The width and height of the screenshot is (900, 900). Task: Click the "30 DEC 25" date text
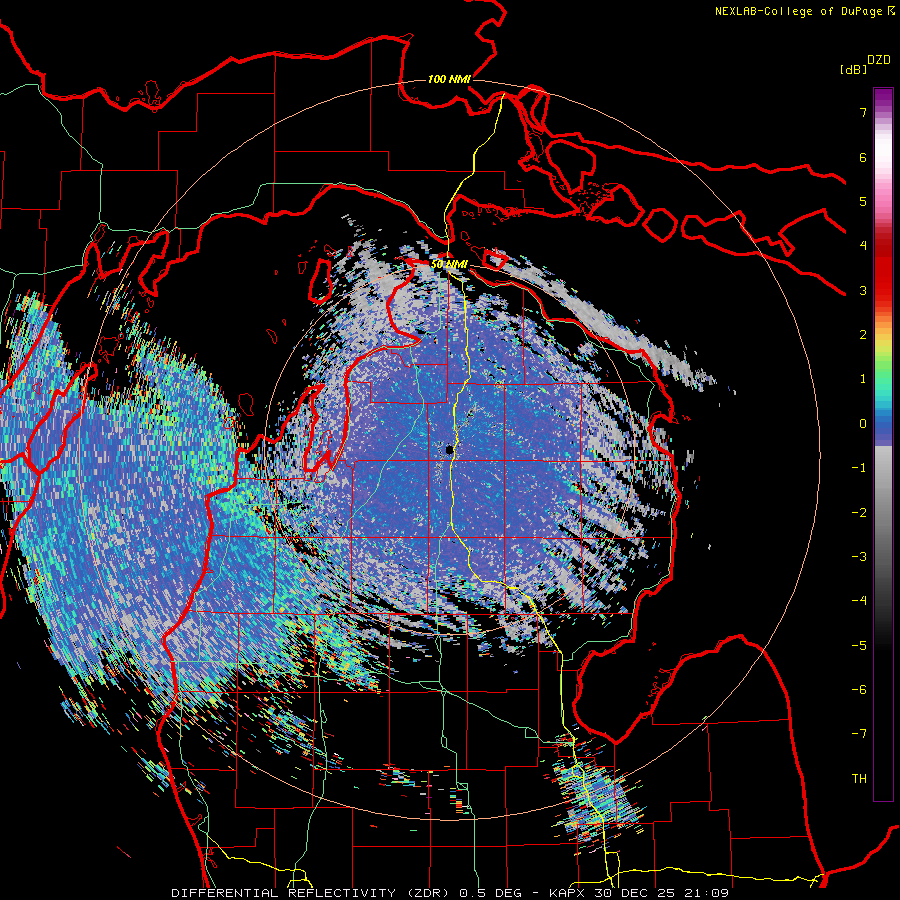pyautogui.click(x=634, y=893)
